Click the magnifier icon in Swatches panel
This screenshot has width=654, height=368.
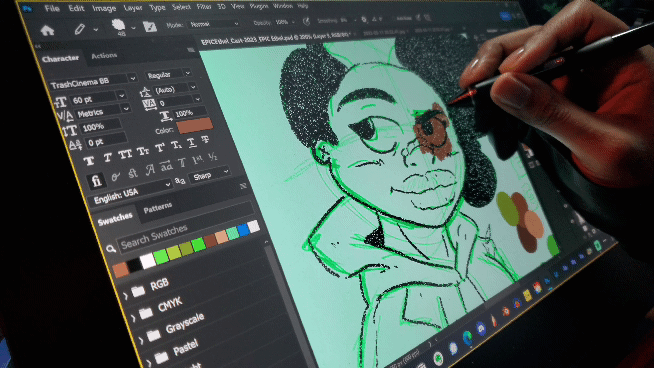111,249
